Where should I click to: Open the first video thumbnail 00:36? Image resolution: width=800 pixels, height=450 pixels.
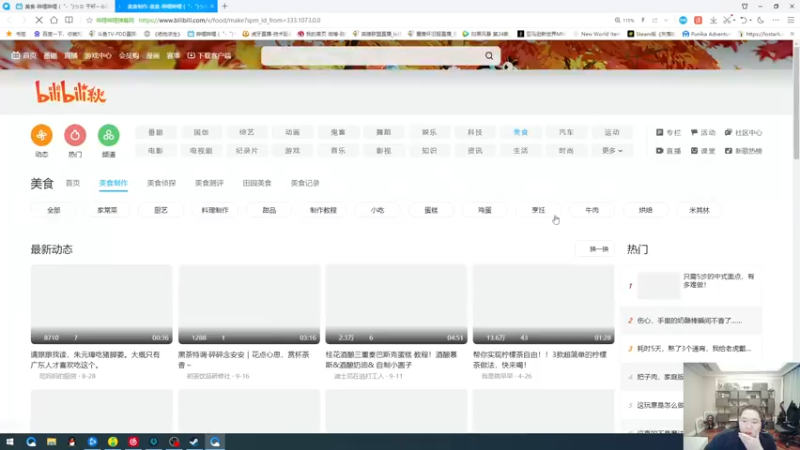coord(102,304)
